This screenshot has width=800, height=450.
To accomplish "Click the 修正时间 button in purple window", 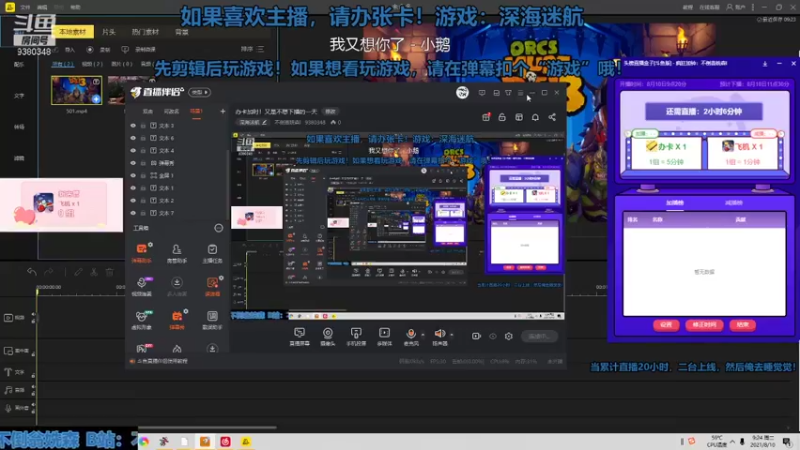I will pyautogui.click(x=704, y=324).
